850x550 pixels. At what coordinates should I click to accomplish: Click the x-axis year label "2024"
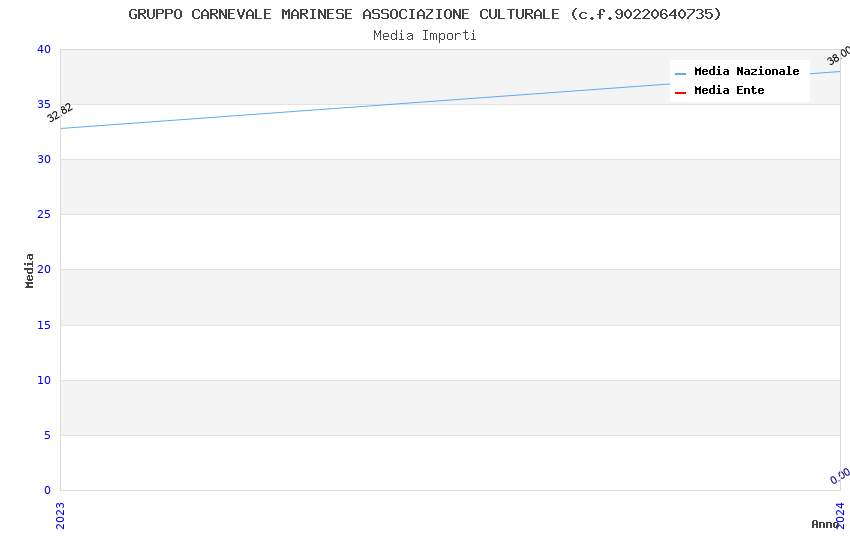(840, 515)
